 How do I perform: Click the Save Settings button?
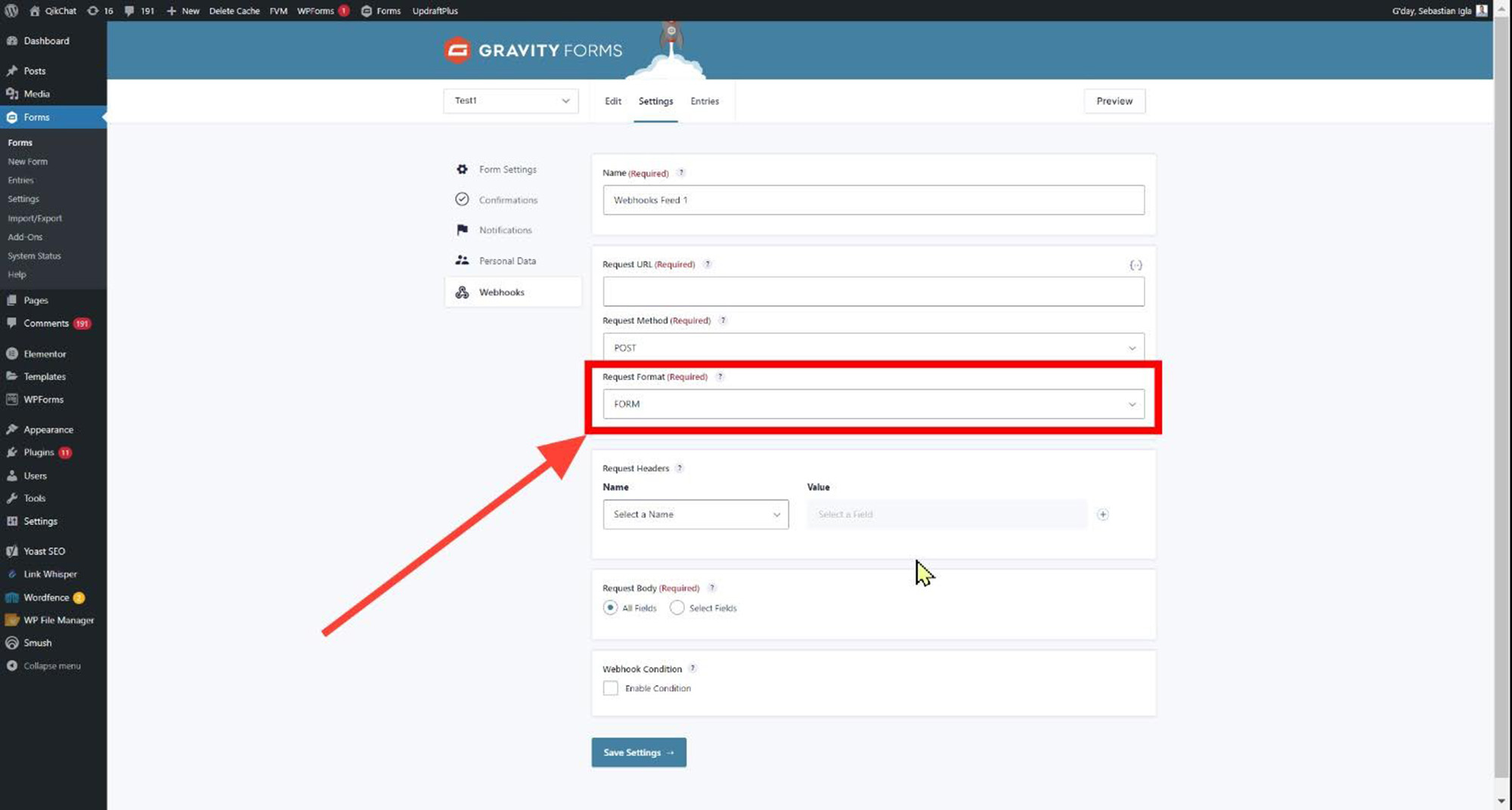click(638, 753)
